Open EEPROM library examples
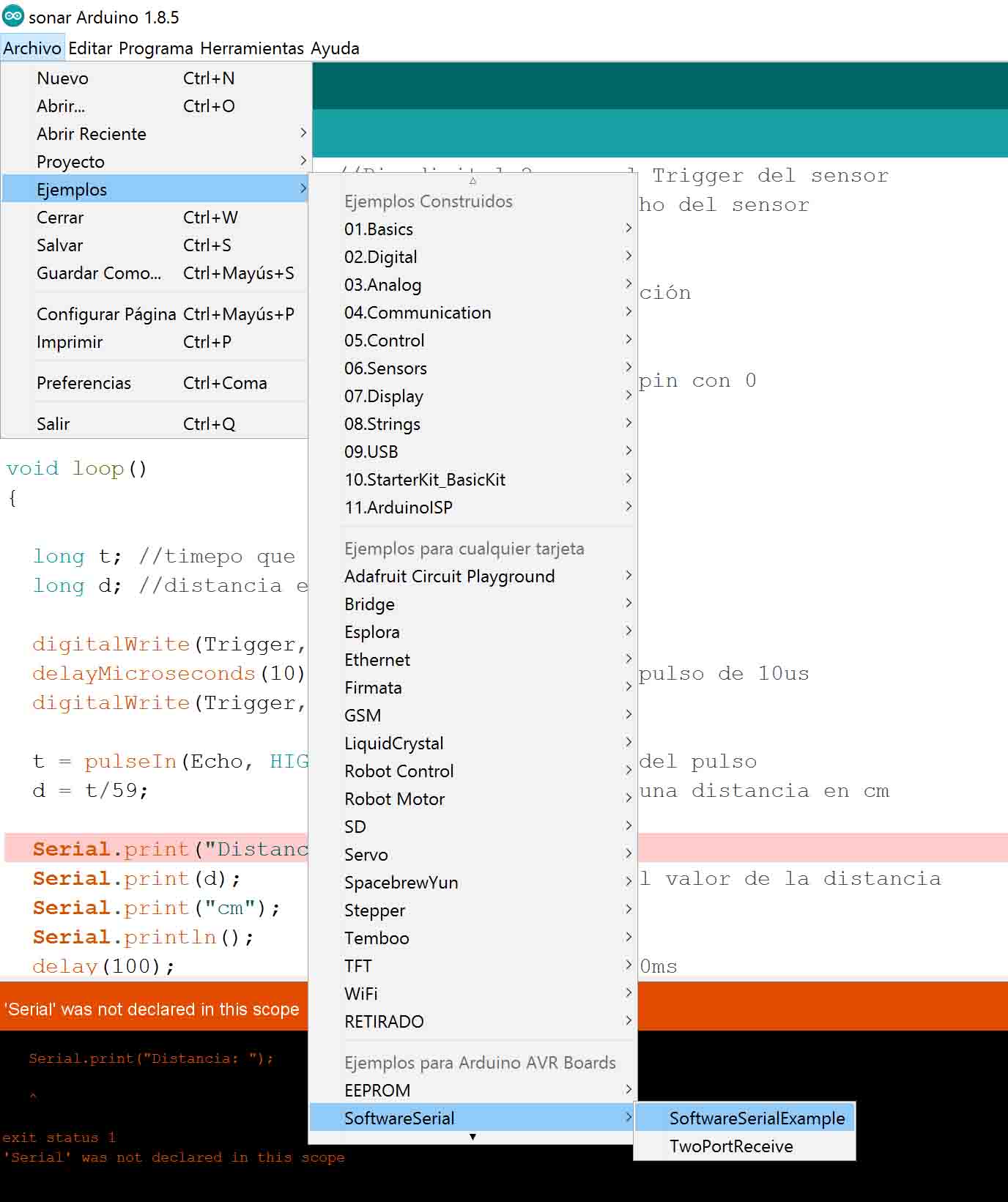Screen dimensions: 1008x1202 coord(472,1091)
